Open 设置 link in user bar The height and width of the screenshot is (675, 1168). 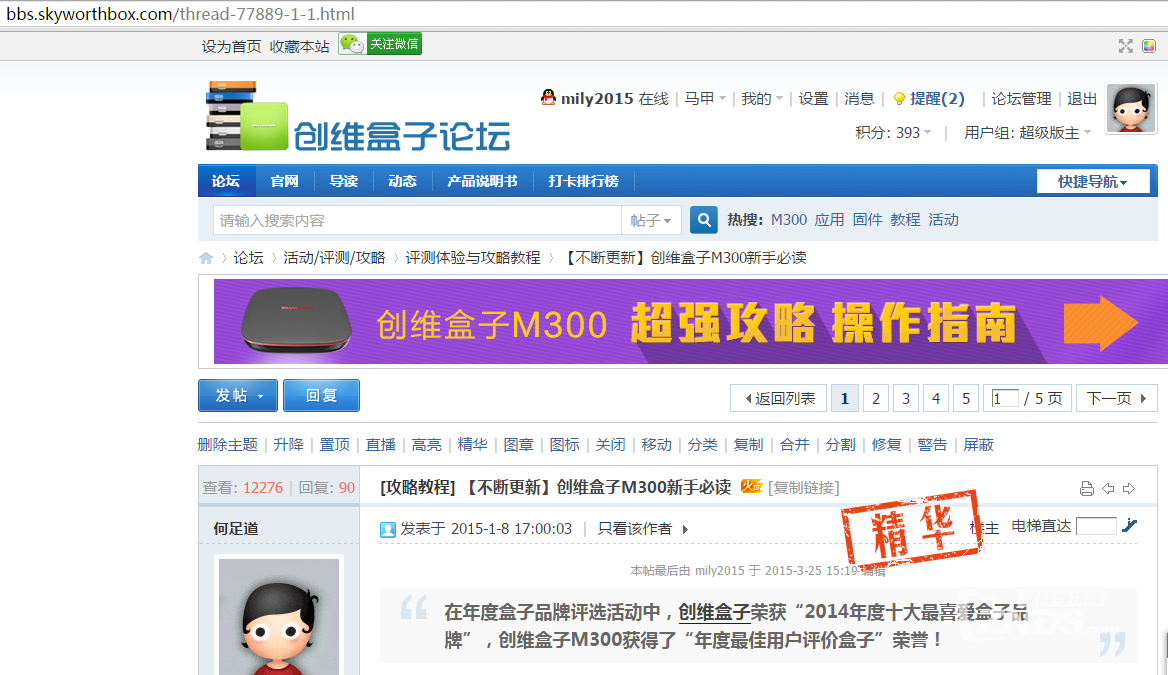click(813, 98)
